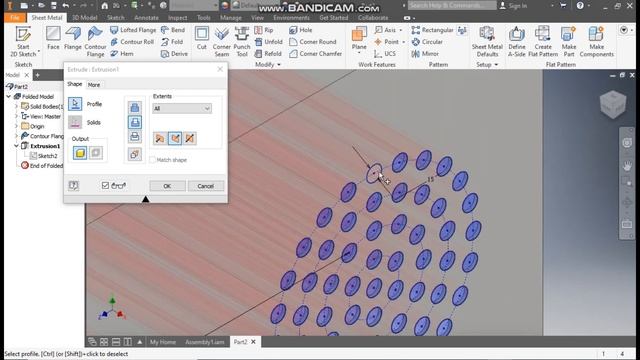Select Circular pattern tool
Image resolution: width=640 pixels, height=360 pixels.
pos(427,42)
